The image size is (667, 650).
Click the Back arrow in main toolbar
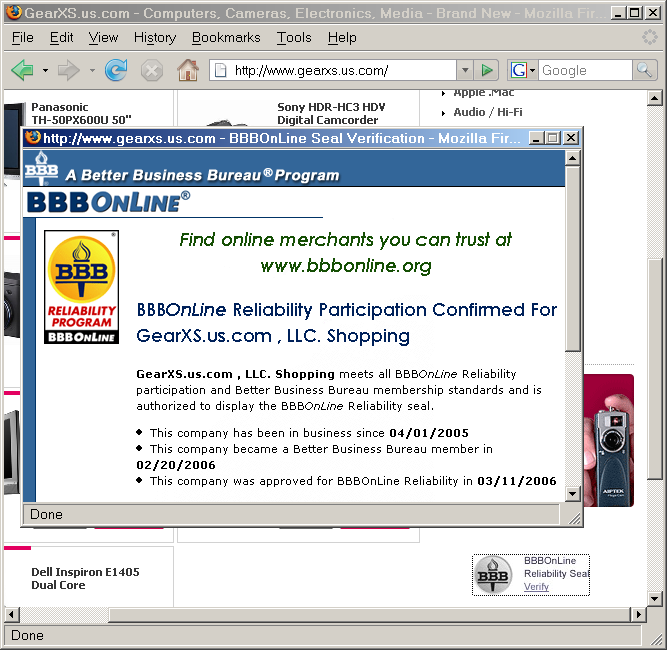tap(23, 70)
